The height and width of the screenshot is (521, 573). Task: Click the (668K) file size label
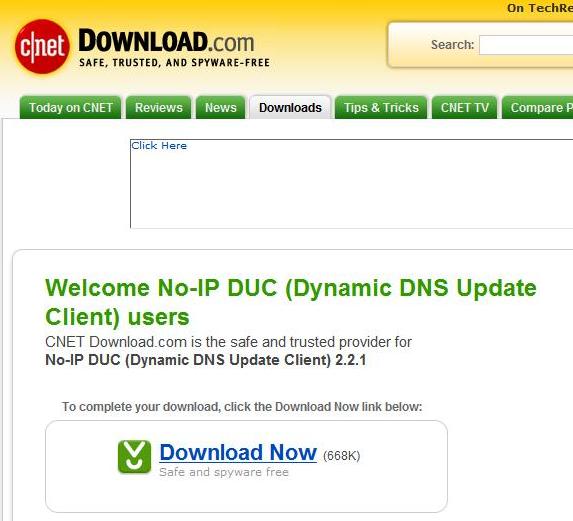point(342,456)
